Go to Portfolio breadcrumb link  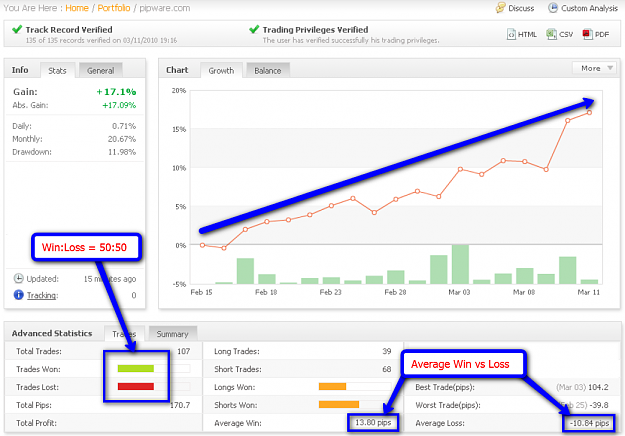click(x=114, y=8)
